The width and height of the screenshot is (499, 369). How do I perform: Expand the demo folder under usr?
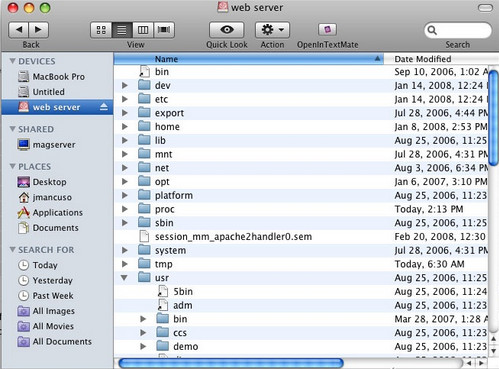143,346
